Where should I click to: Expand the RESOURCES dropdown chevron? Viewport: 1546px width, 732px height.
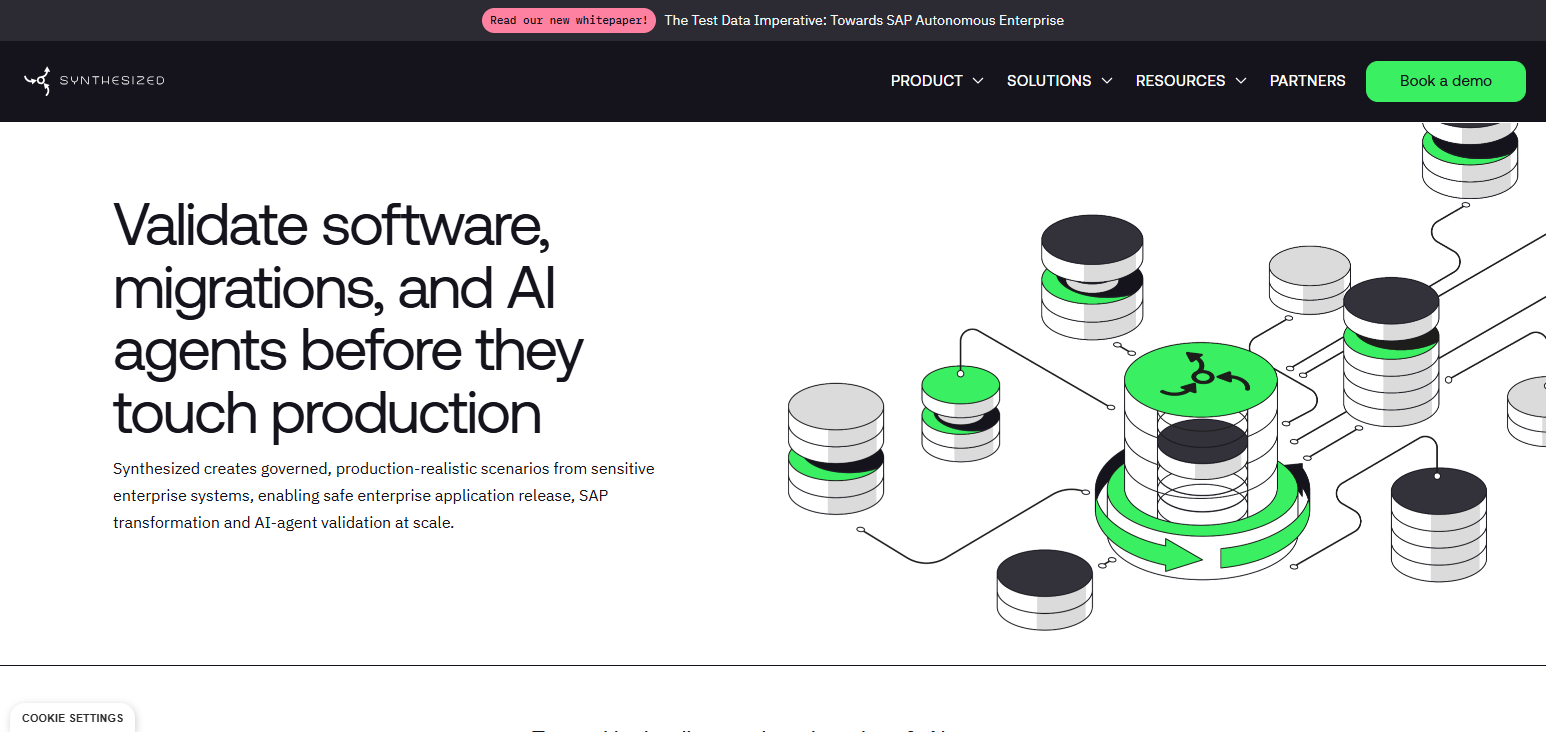[1241, 81]
